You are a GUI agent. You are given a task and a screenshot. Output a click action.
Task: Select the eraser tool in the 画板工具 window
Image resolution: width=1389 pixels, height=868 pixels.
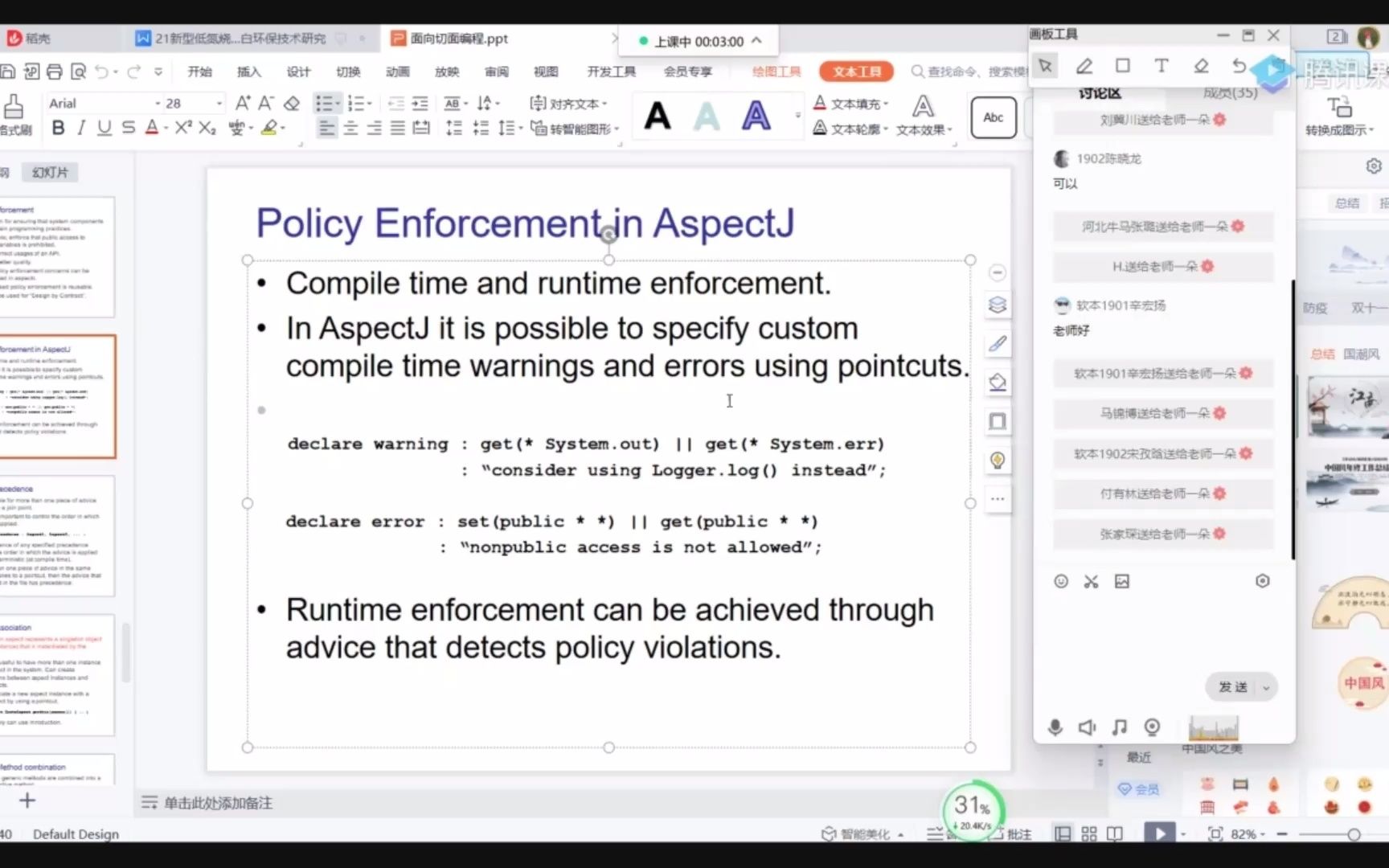click(x=1201, y=66)
